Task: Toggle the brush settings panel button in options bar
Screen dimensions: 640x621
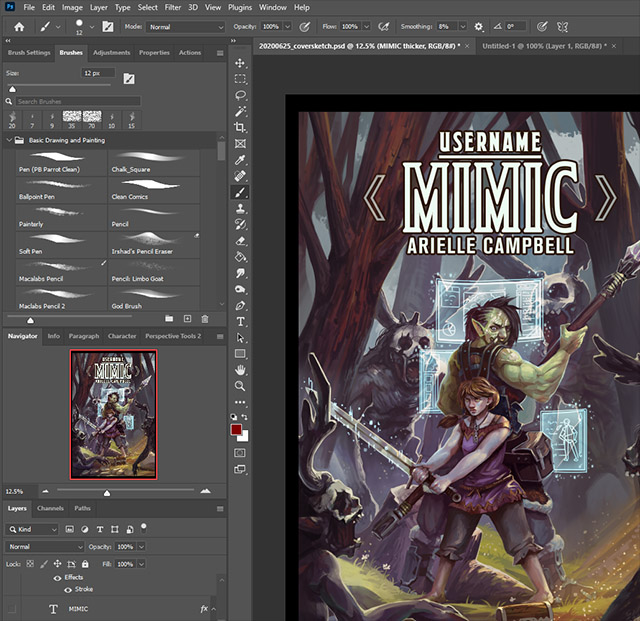Action: 108,27
